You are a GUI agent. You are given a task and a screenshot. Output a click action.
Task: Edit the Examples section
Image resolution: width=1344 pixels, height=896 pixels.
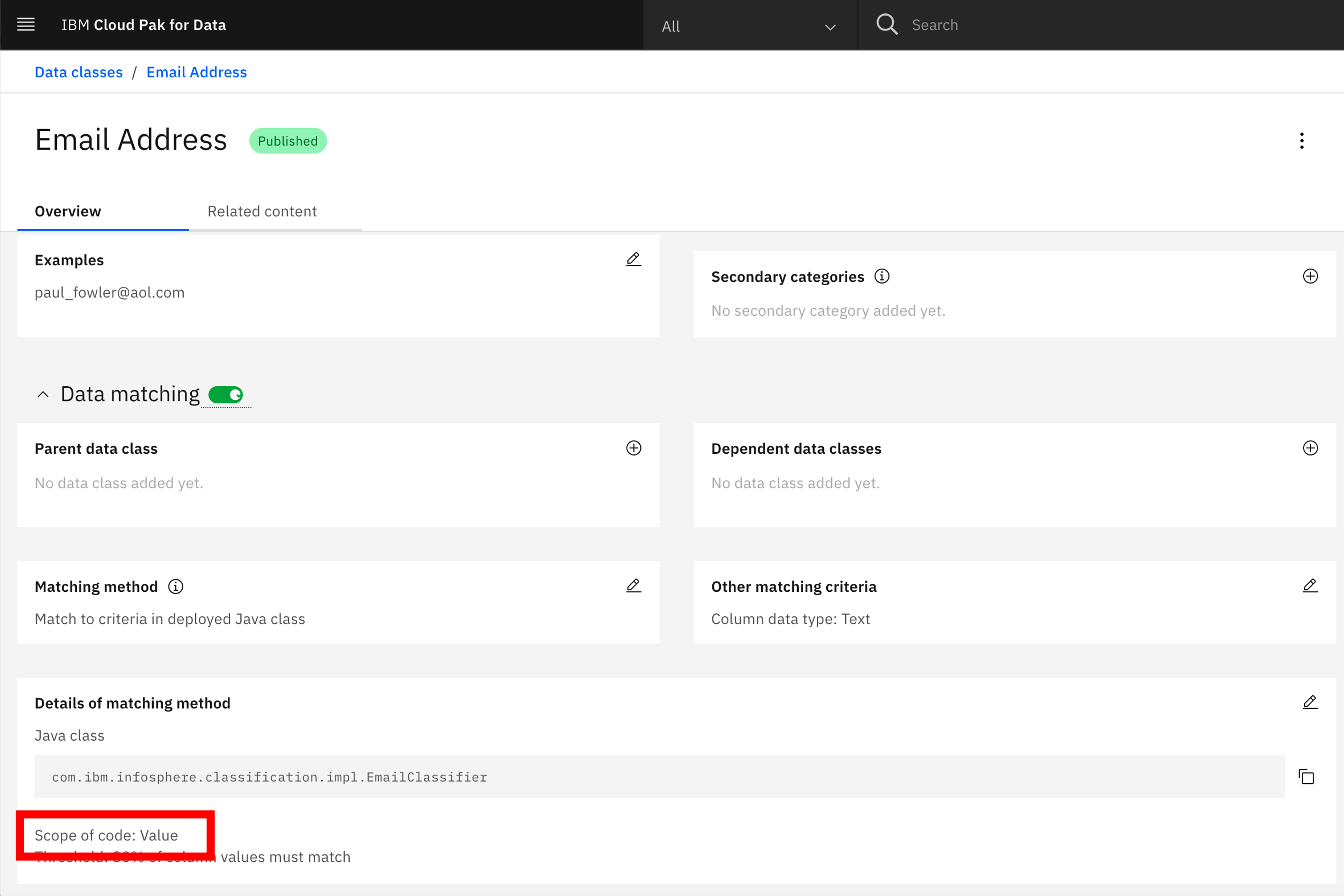click(633, 260)
